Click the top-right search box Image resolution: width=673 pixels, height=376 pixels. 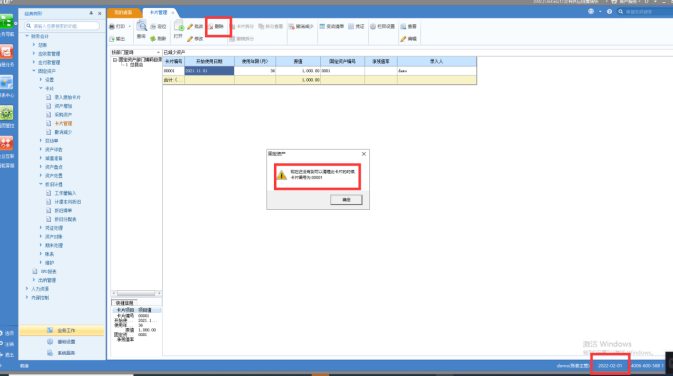[644, 12]
